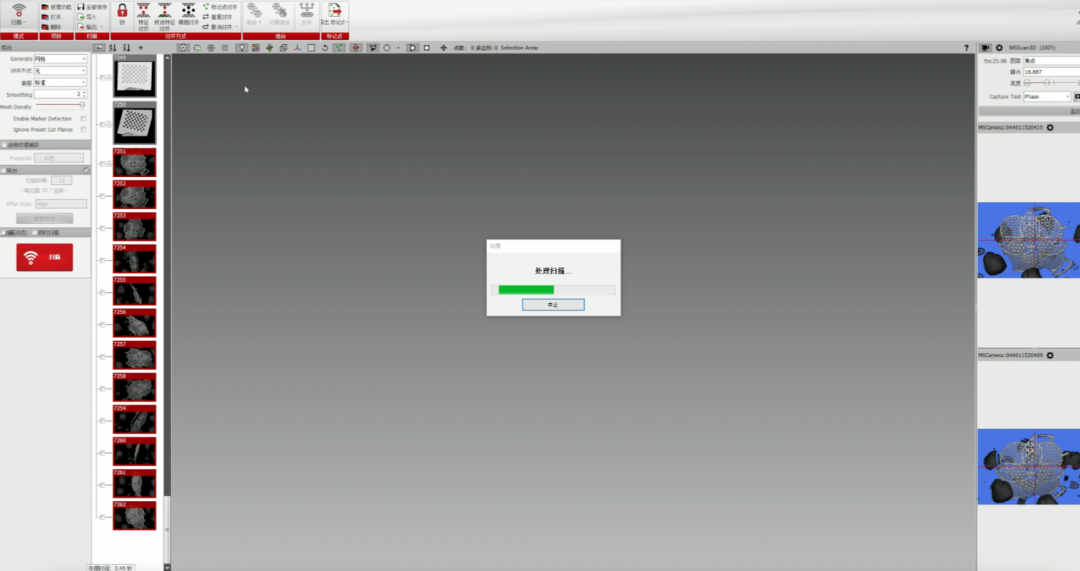Toggle the checkbox on the section header above the After Scan field
The image size is (1080, 571).
pos(4,170)
